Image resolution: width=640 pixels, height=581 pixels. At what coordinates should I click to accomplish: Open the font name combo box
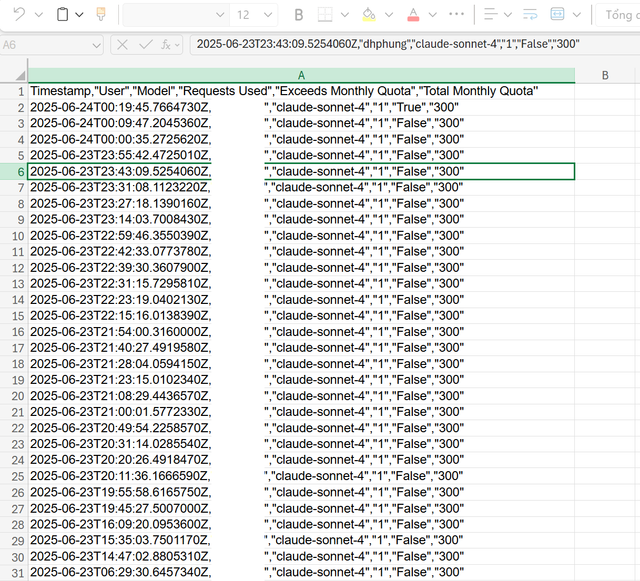coord(176,15)
